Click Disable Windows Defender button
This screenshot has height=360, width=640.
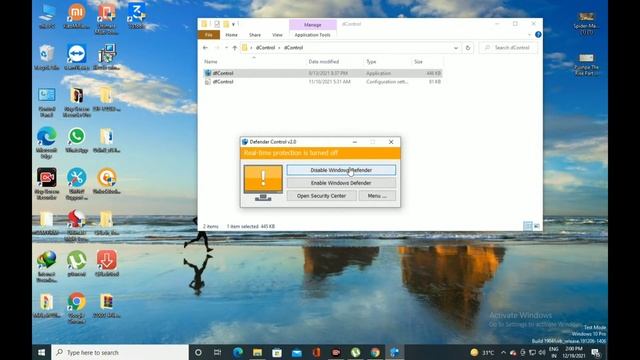341,170
